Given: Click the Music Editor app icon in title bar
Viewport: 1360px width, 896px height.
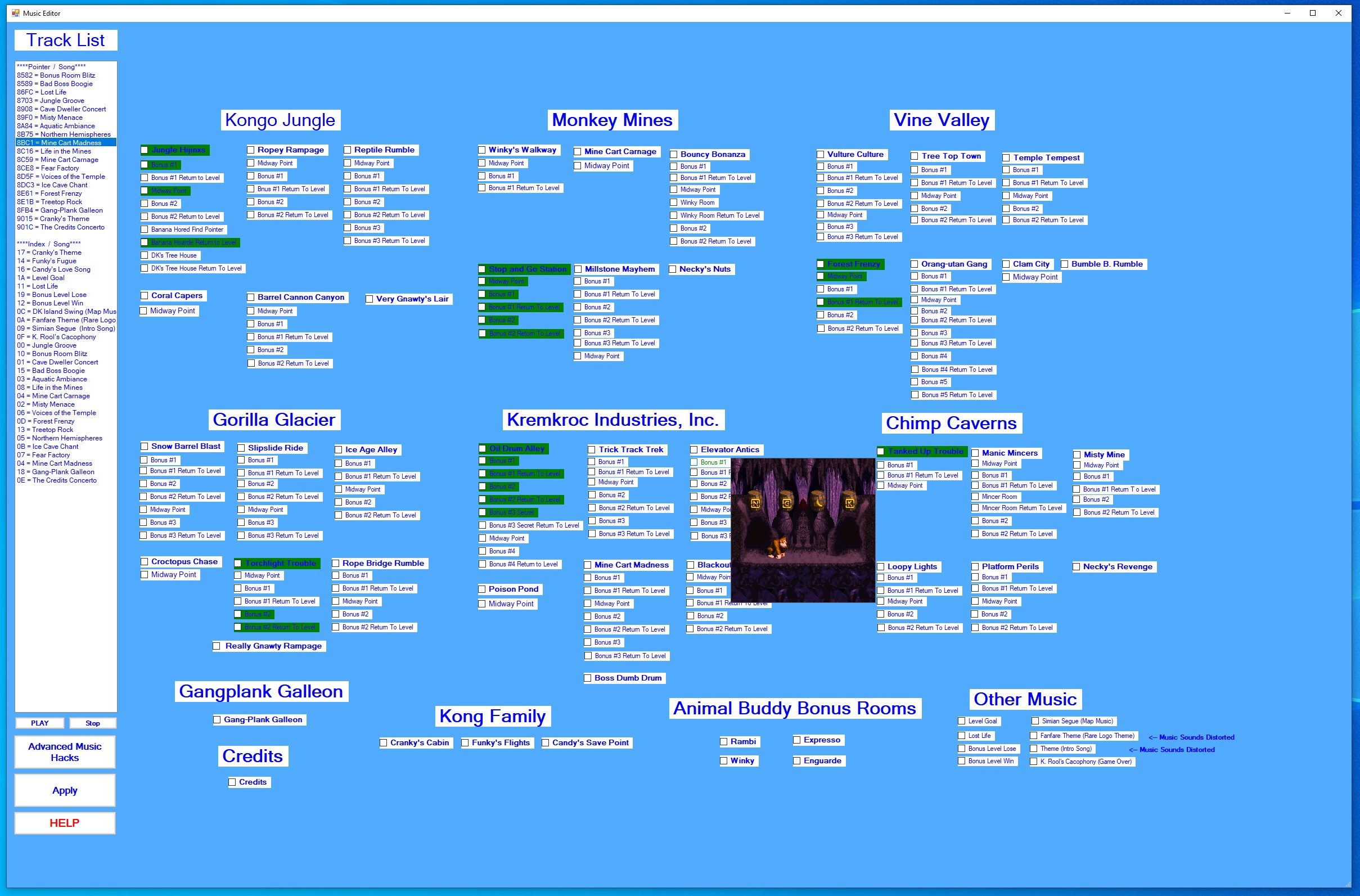Looking at the screenshot, I should (15, 13).
